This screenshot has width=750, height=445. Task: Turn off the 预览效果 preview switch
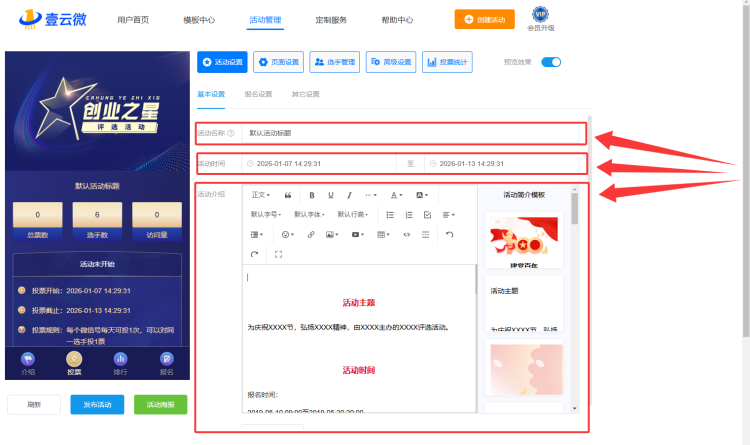point(551,62)
